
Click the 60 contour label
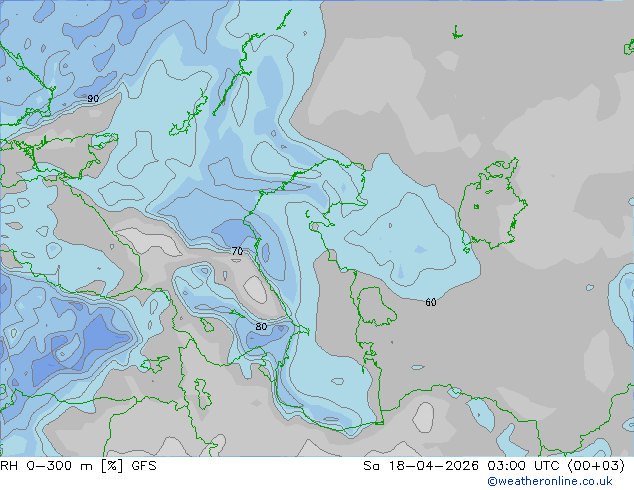(431, 302)
